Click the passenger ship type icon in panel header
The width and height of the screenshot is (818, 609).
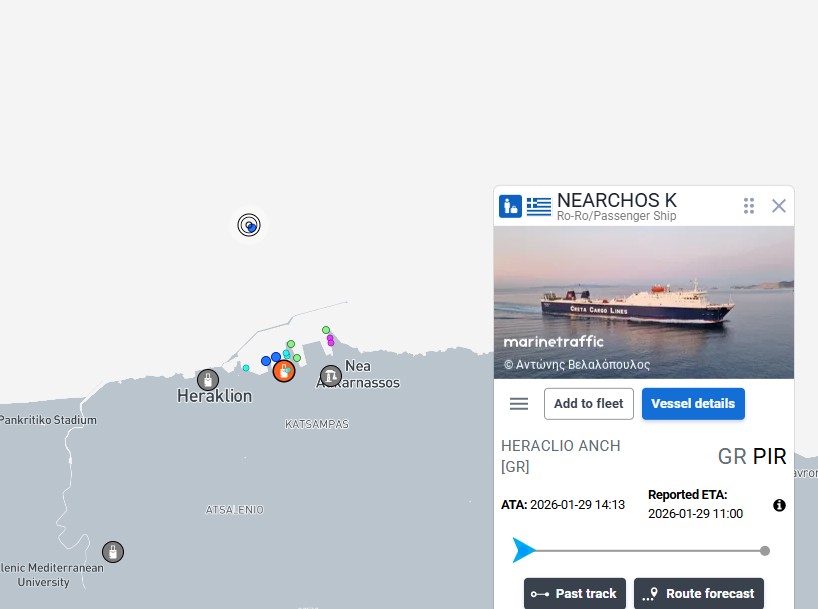[510, 206]
